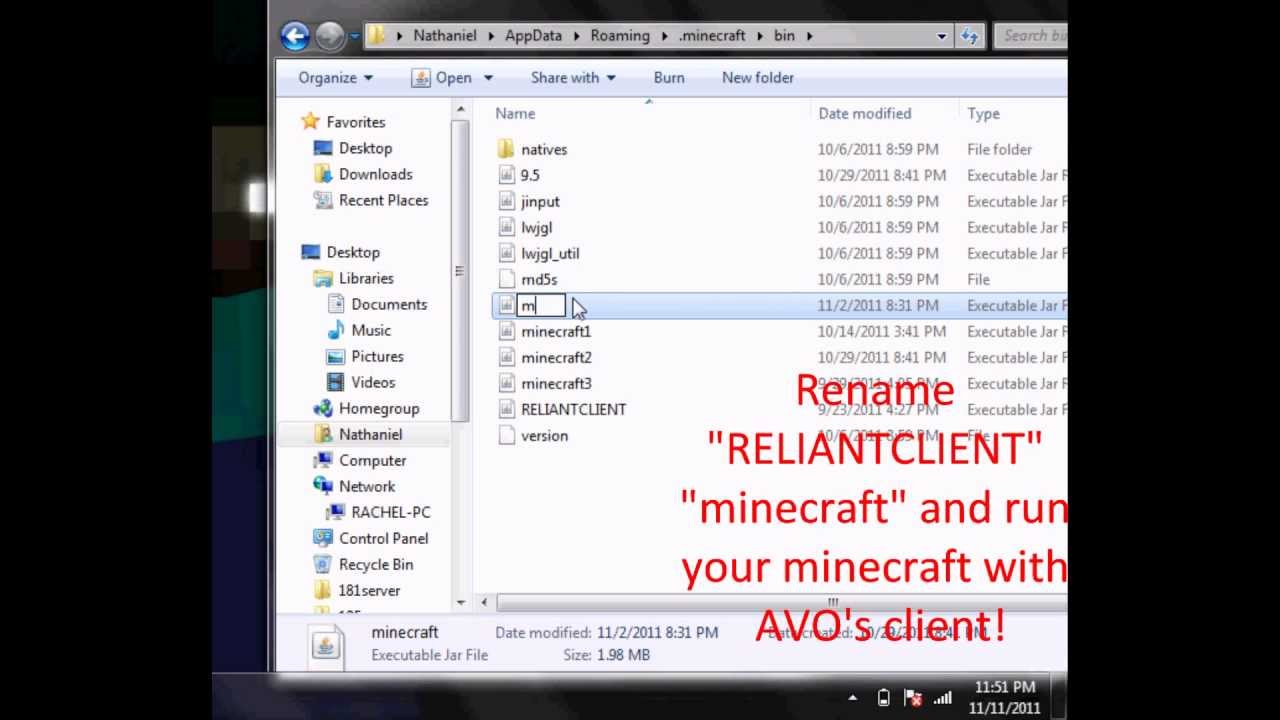This screenshot has width=1280, height=720.
Task: Show hidden system tray icons arrow
Action: (853, 698)
